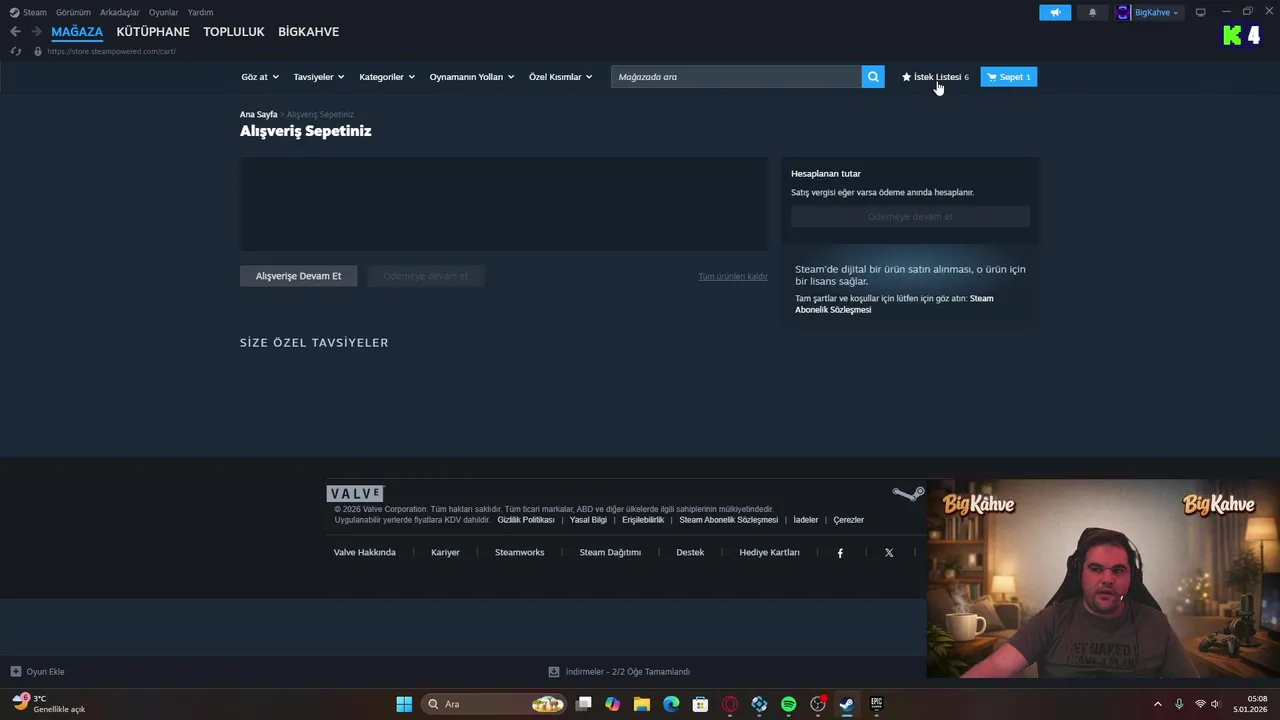Open Yasal Bilgi link
The height and width of the screenshot is (720, 1280).
coord(588,520)
